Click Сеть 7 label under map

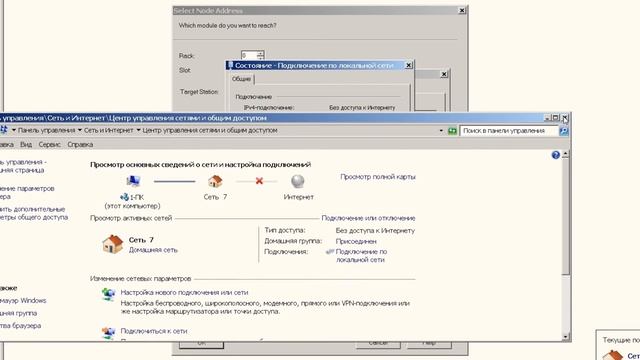coord(215,197)
